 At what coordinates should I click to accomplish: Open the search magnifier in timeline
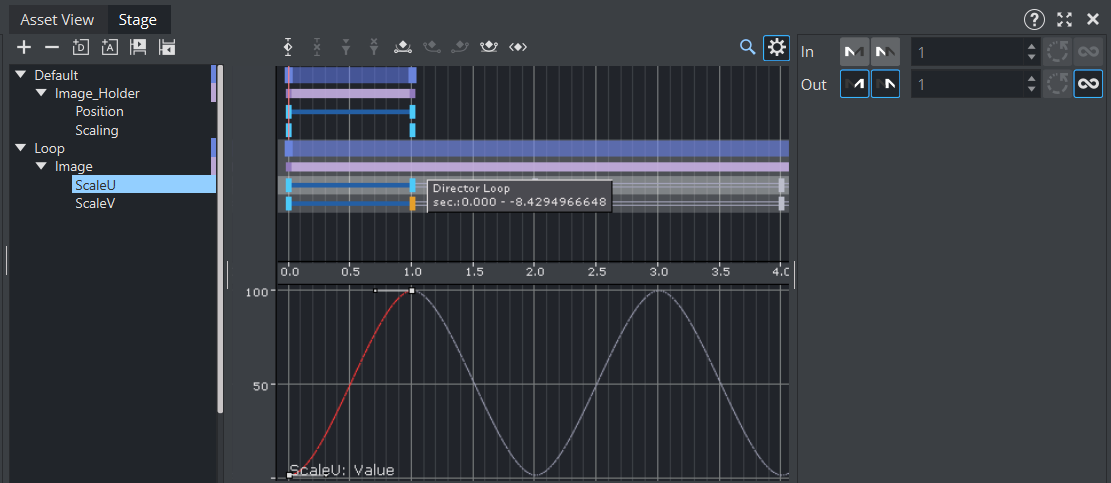click(x=747, y=47)
